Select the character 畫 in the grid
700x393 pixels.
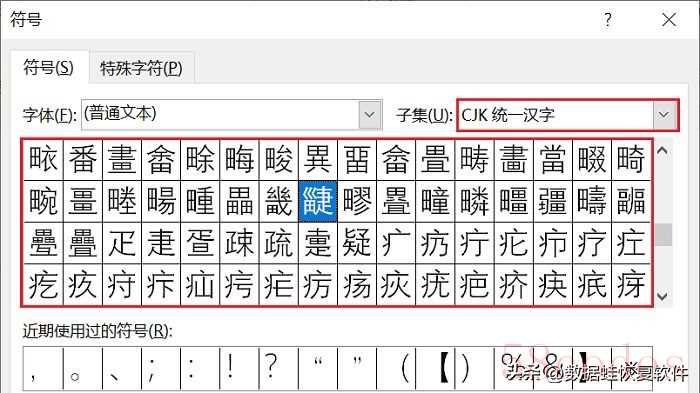[122, 159]
